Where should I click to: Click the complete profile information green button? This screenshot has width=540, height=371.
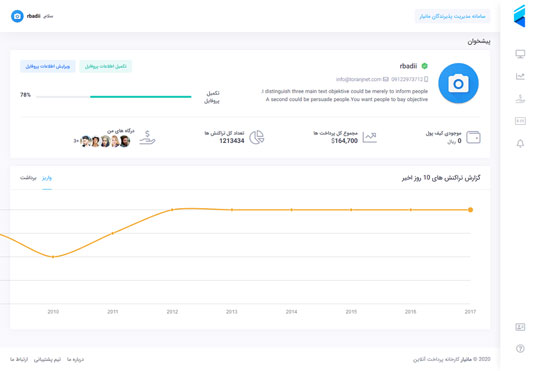pos(105,66)
